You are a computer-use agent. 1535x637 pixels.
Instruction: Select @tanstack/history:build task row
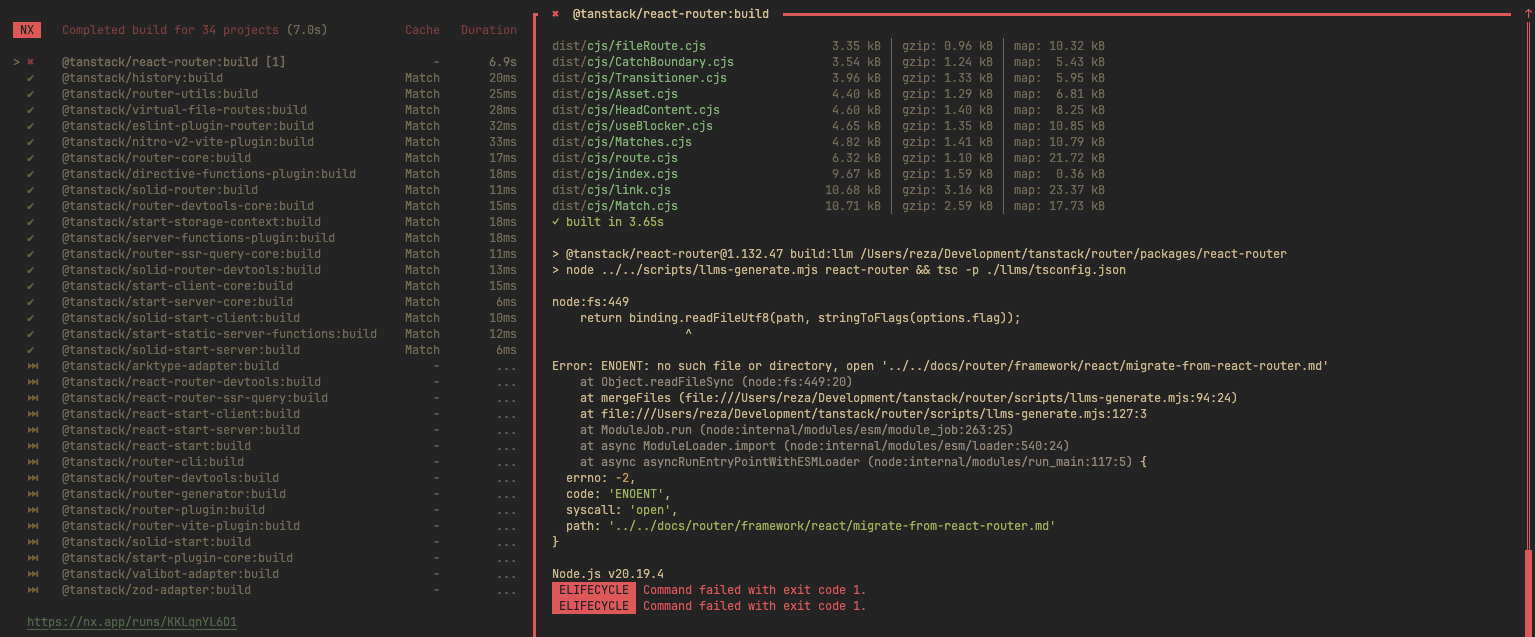(x=265, y=78)
